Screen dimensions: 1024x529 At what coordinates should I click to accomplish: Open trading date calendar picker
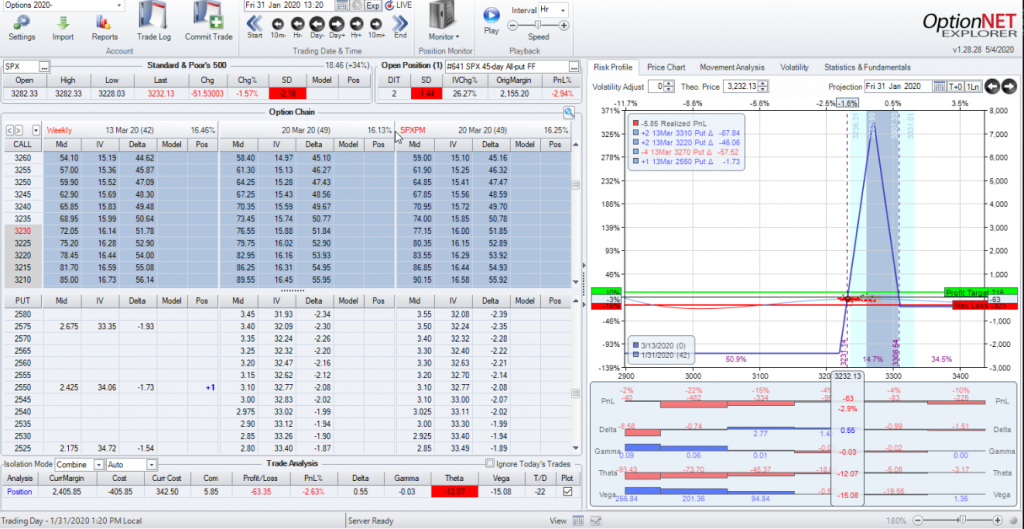tap(342, 5)
